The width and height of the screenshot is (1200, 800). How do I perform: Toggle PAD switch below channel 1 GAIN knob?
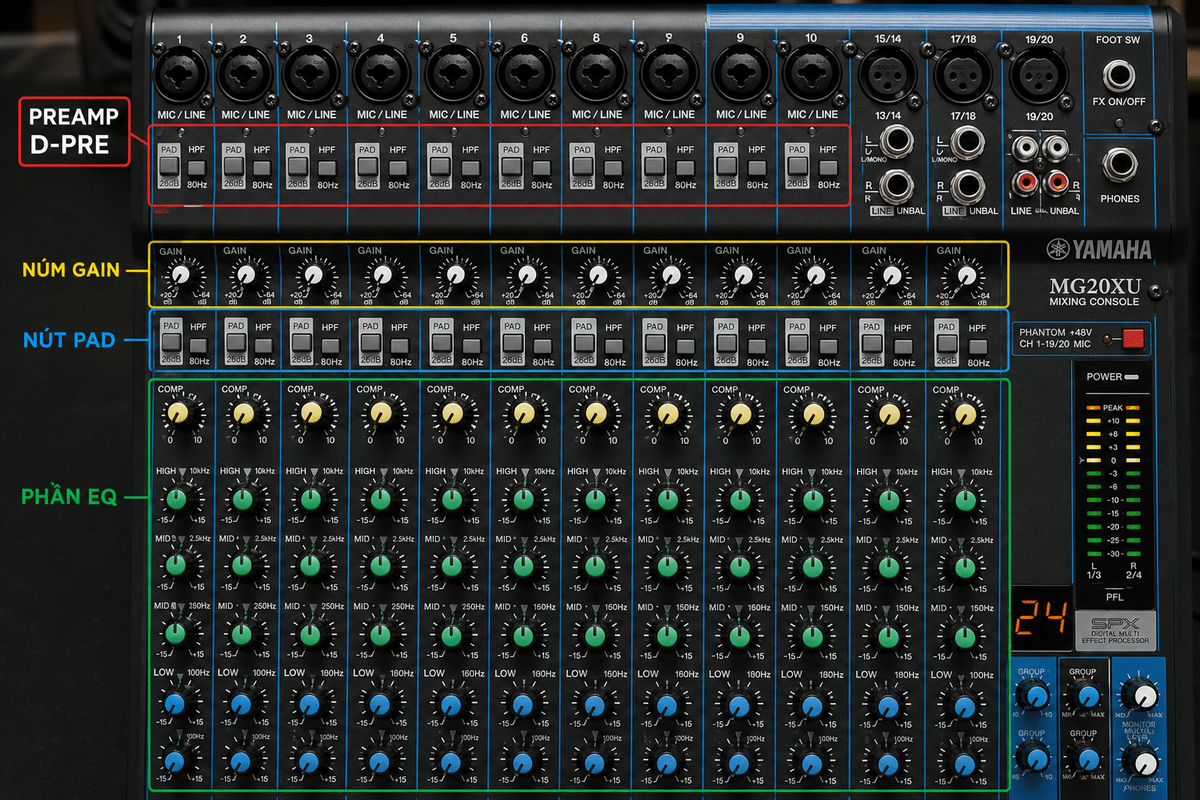(171, 344)
